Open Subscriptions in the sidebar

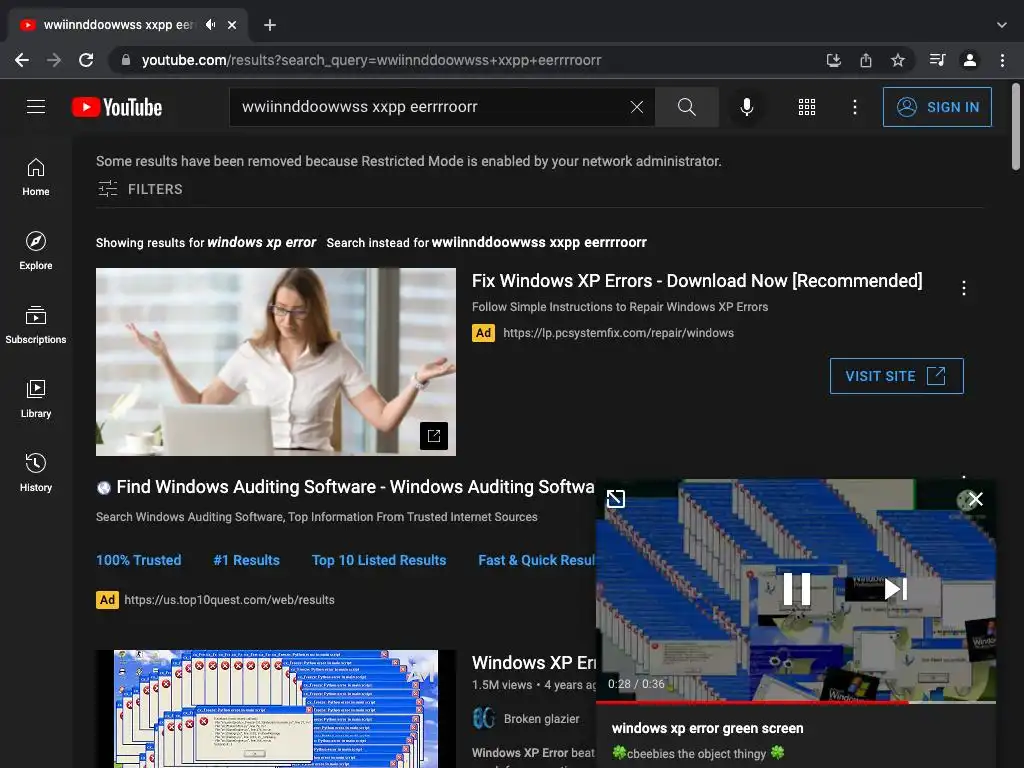(36, 325)
